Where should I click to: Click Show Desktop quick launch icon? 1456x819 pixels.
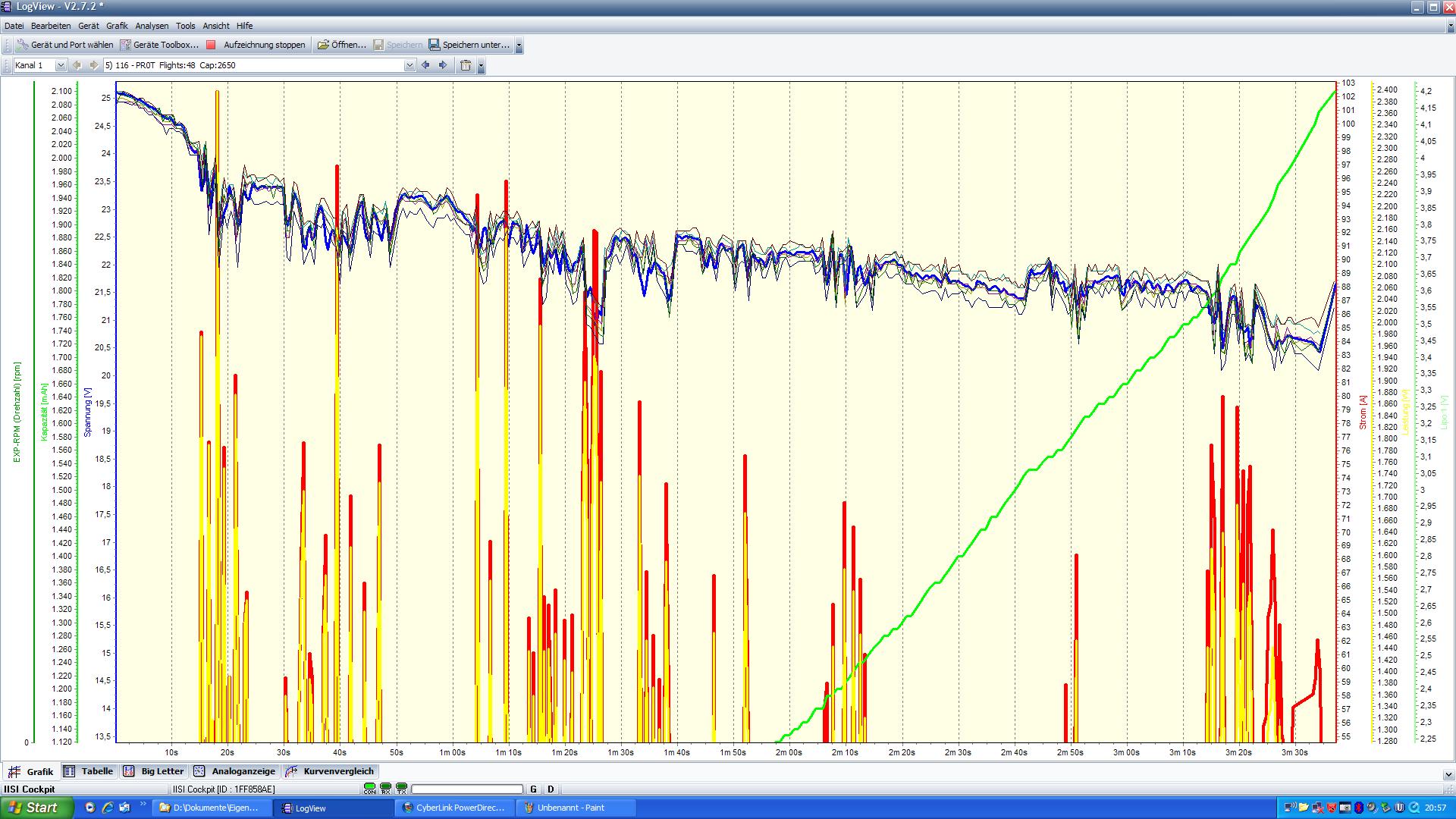(125, 808)
